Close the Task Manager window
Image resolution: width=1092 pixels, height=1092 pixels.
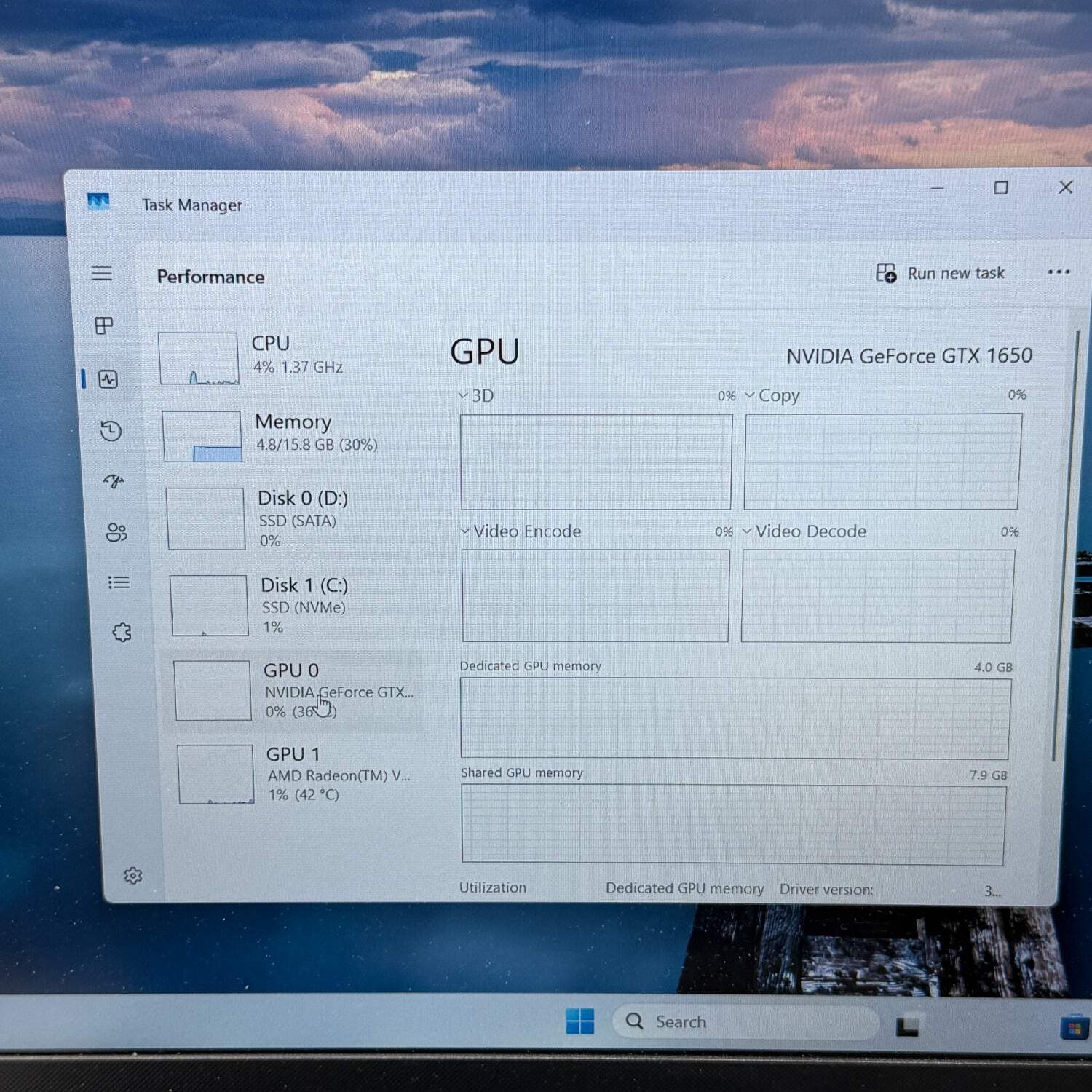pos(1066,187)
